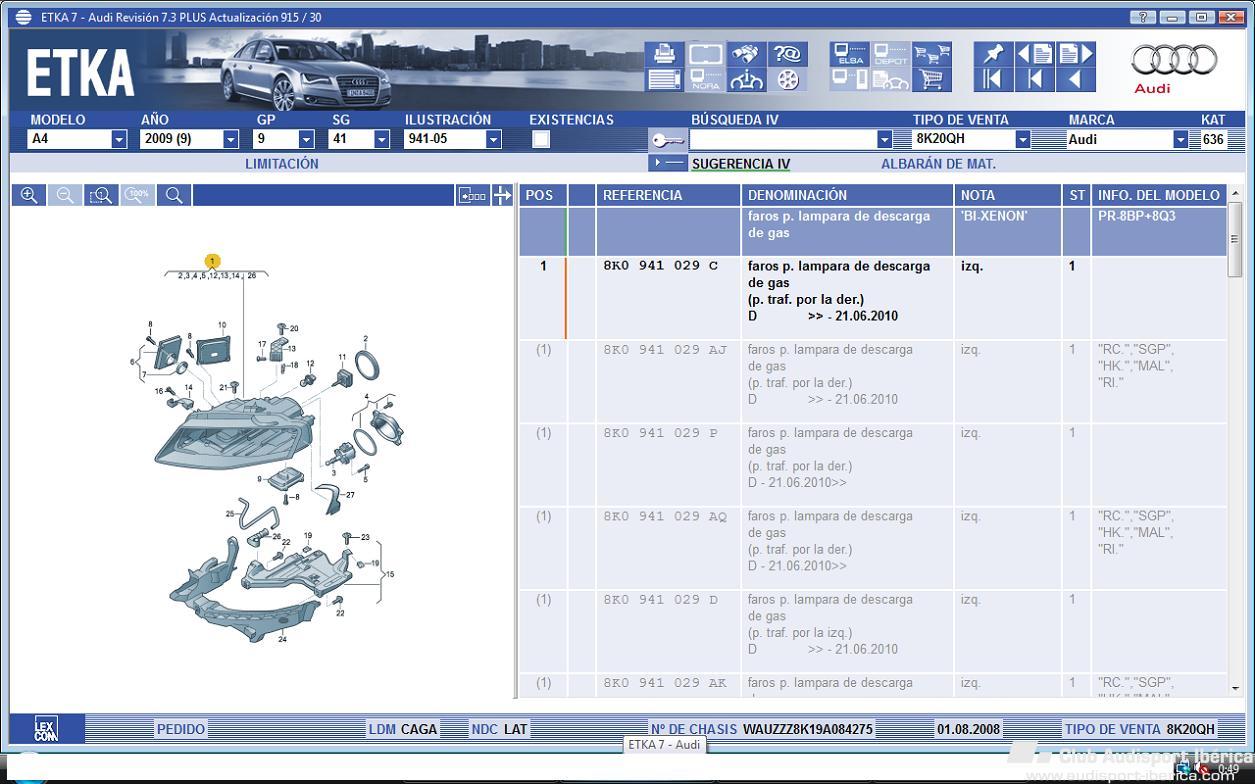Zoom in on the illustration
The width and height of the screenshot is (1255, 784).
(x=29, y=196)
